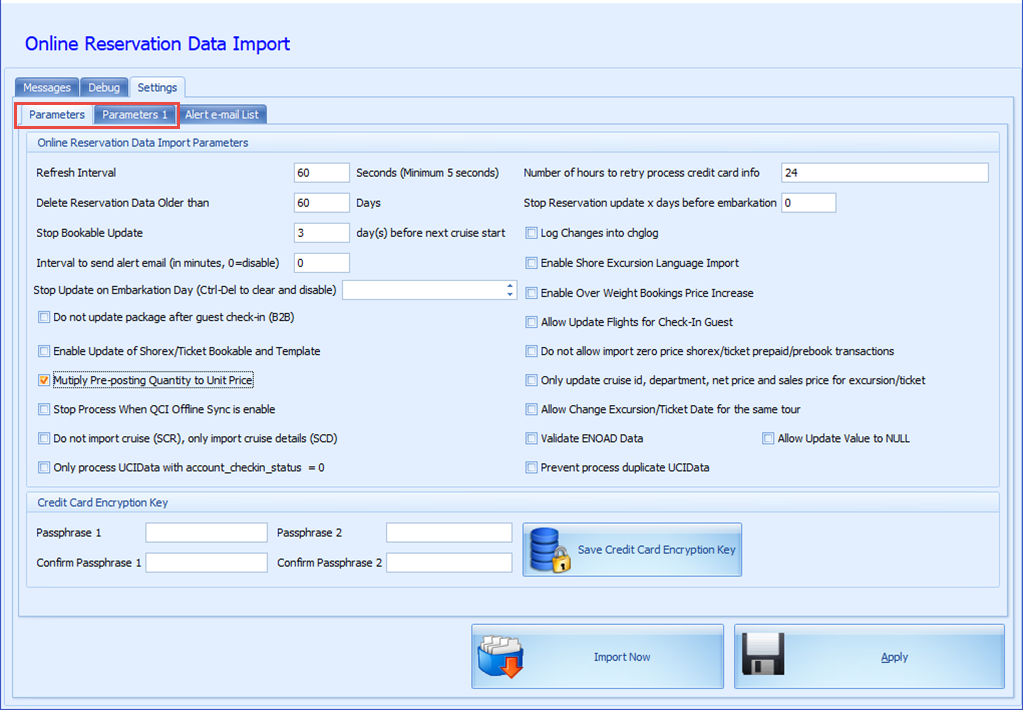Increase Stop Update on Embarkation Day spinner
Screen dimensions: 1023x710
pyautogui.click(x=510, y=286)
